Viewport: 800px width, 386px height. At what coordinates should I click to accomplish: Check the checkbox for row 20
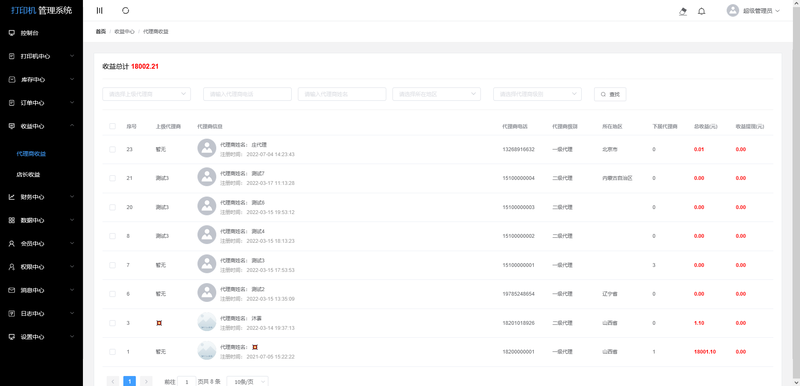112,207
